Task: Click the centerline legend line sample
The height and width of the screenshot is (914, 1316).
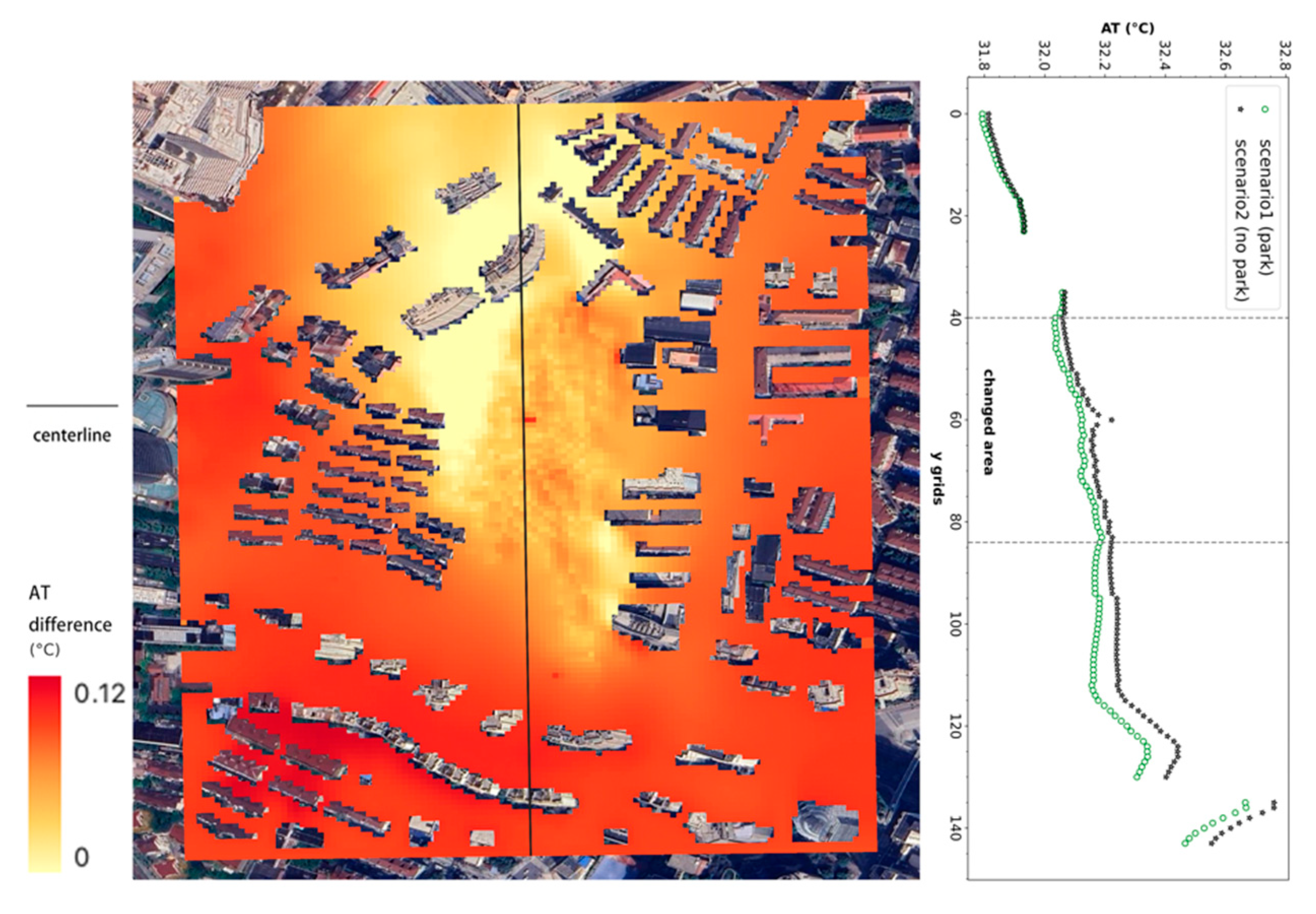Action: pos(72,406)
